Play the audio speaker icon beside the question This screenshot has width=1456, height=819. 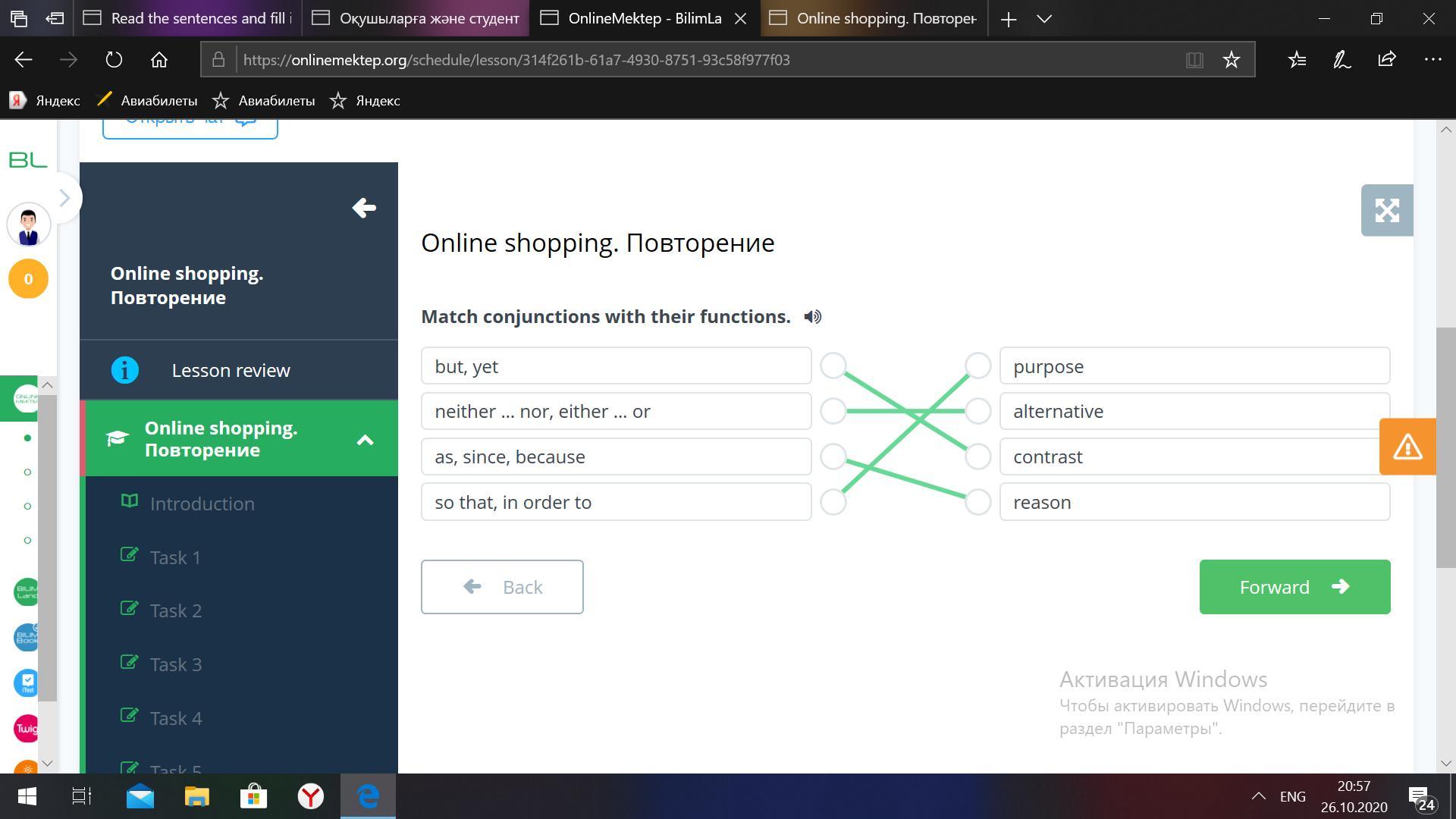812,317
